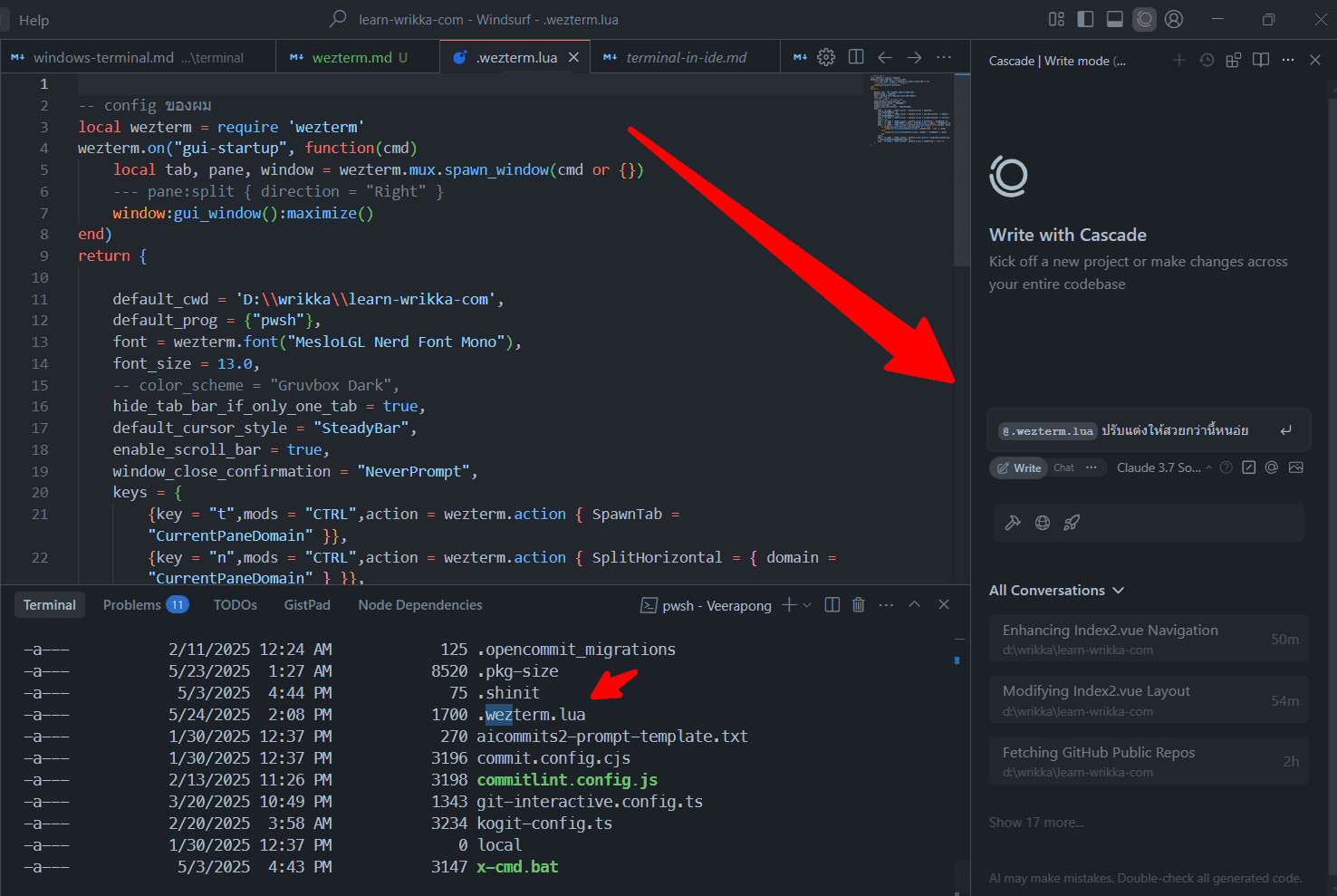Select Chat mode in Cascade

(x=1063, y=467)
